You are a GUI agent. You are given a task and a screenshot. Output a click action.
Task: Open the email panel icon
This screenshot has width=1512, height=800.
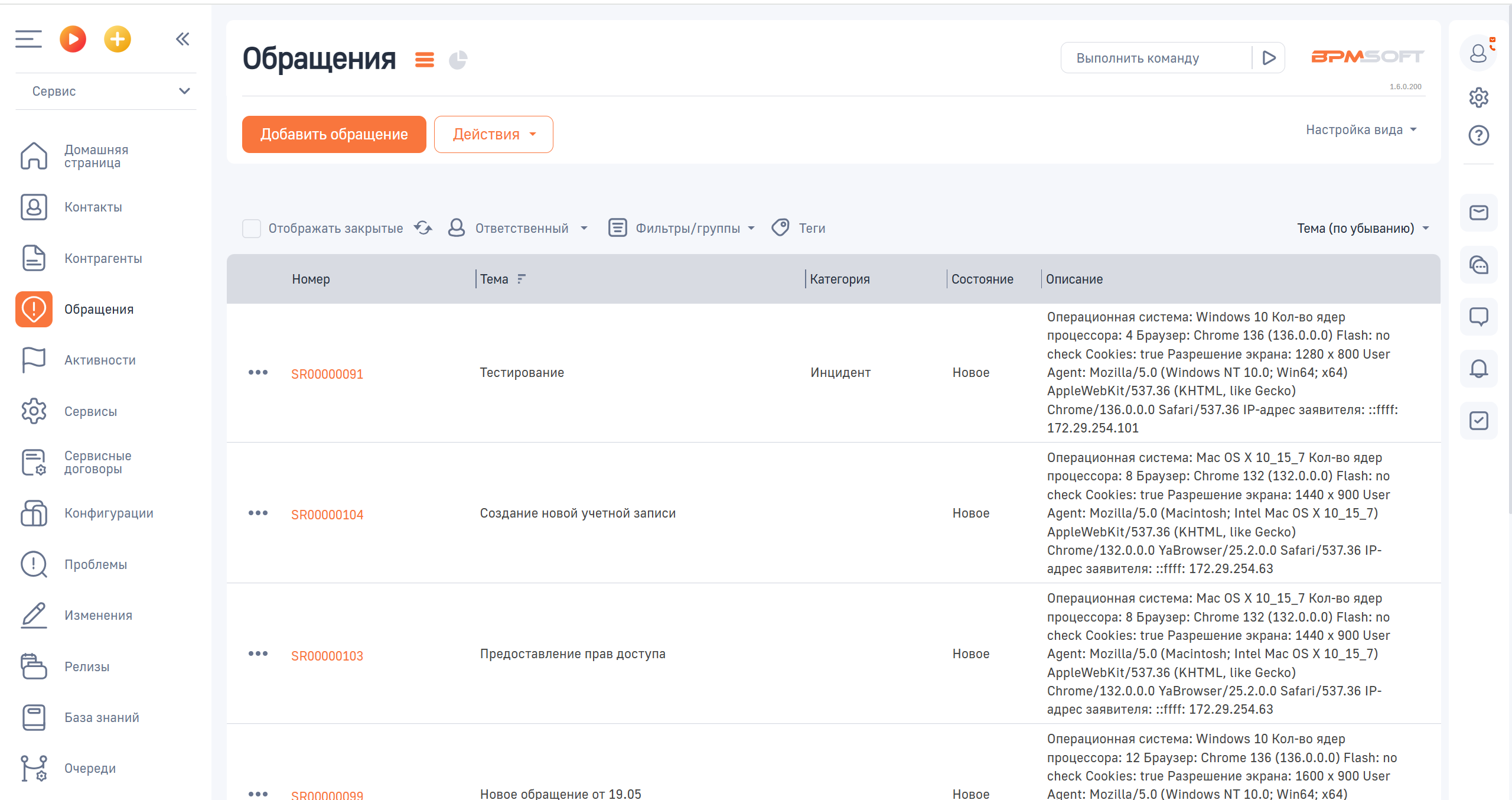pyautogui.click(x=1478, y=213)
